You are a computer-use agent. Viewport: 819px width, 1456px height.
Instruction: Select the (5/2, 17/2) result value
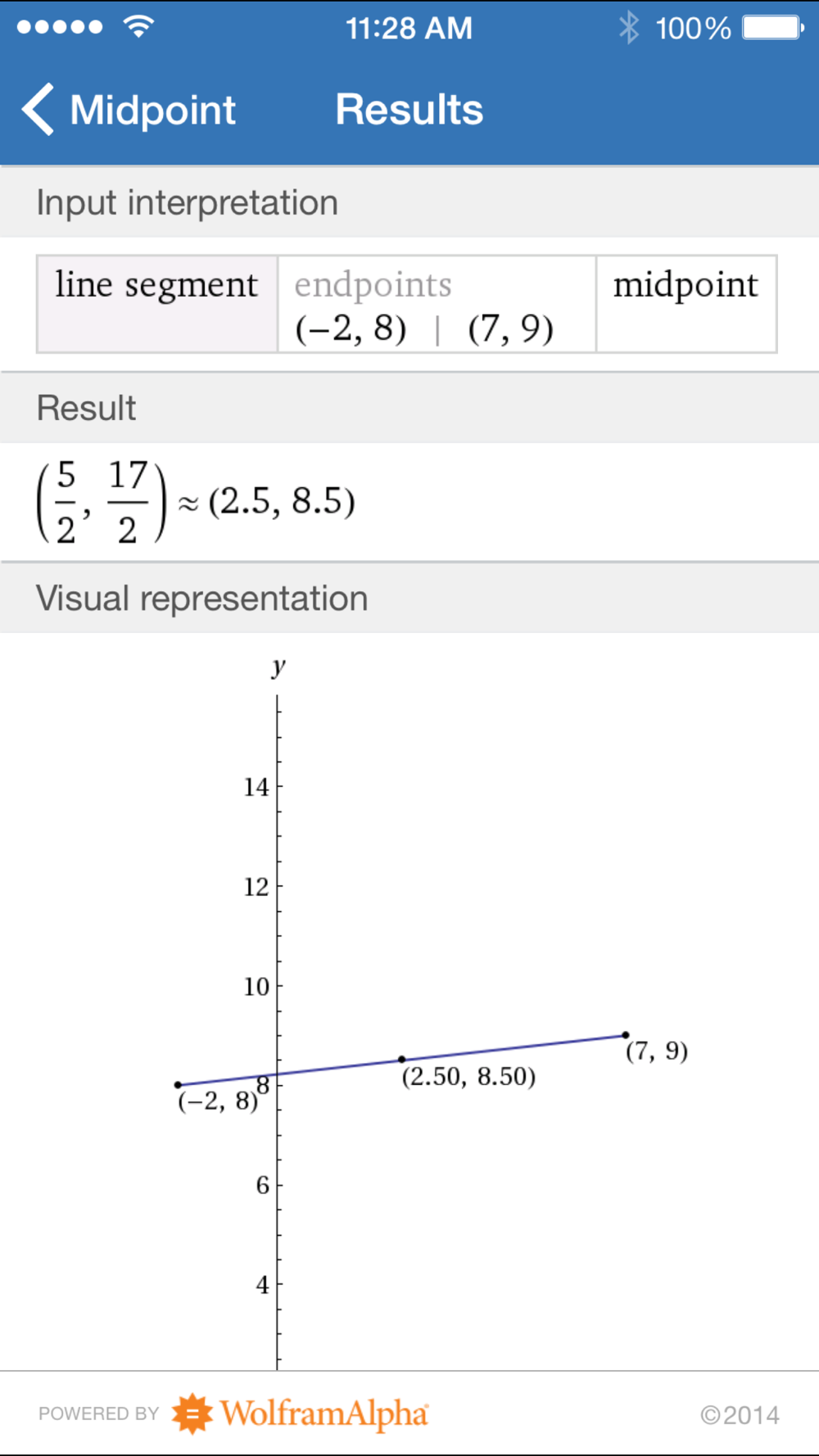(102, 502)
